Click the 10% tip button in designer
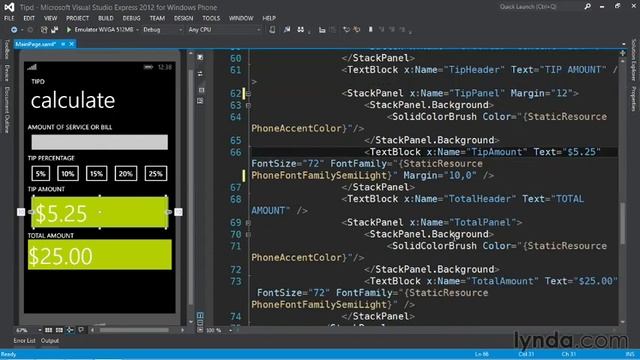The width and height of the screenshot is (640, 360). point(68,173)
